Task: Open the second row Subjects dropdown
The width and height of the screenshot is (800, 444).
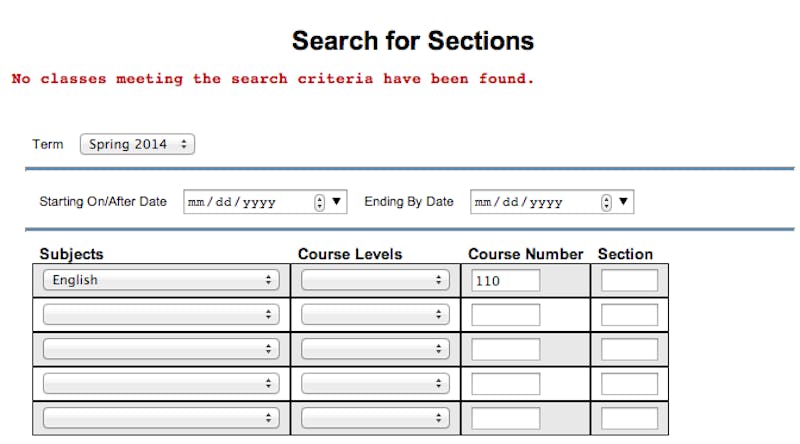Action: (161, 315)
